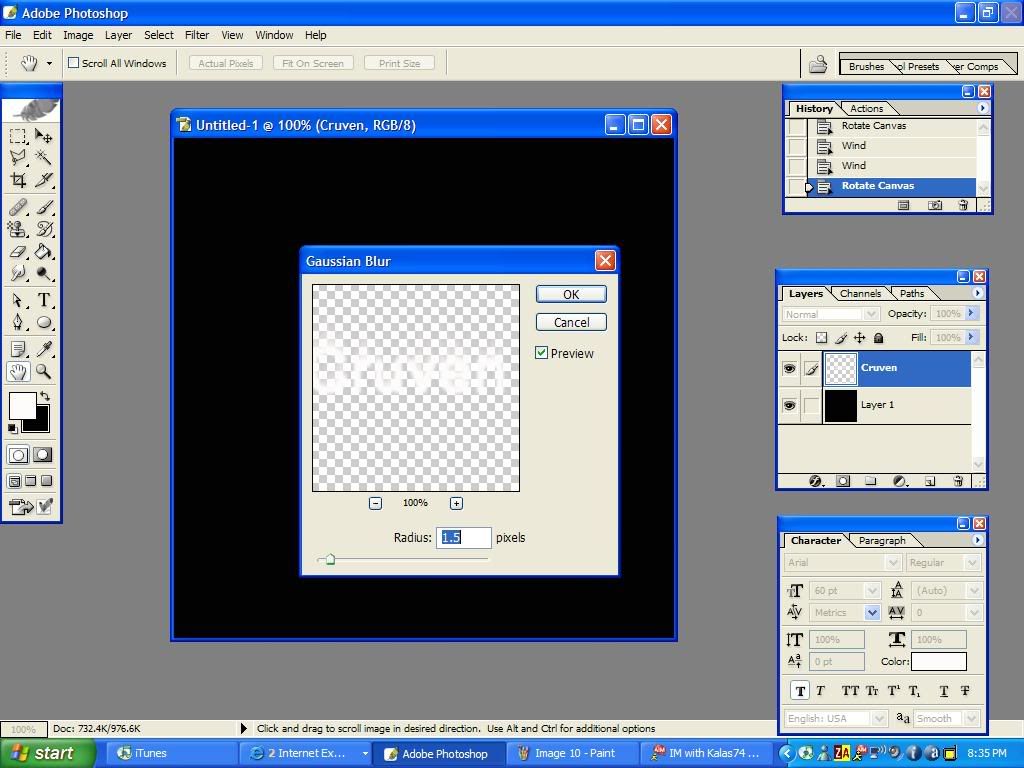The width and height of the screenshot is (1024, 768).
Task: Select the Path Selection tool
Action: pos(18,300)
